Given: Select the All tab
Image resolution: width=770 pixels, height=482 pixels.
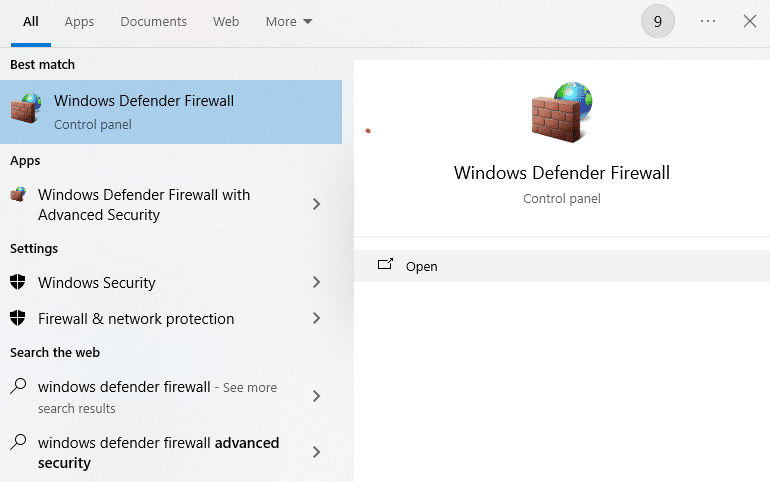Looking at the screenshot, I should (30, 22).
